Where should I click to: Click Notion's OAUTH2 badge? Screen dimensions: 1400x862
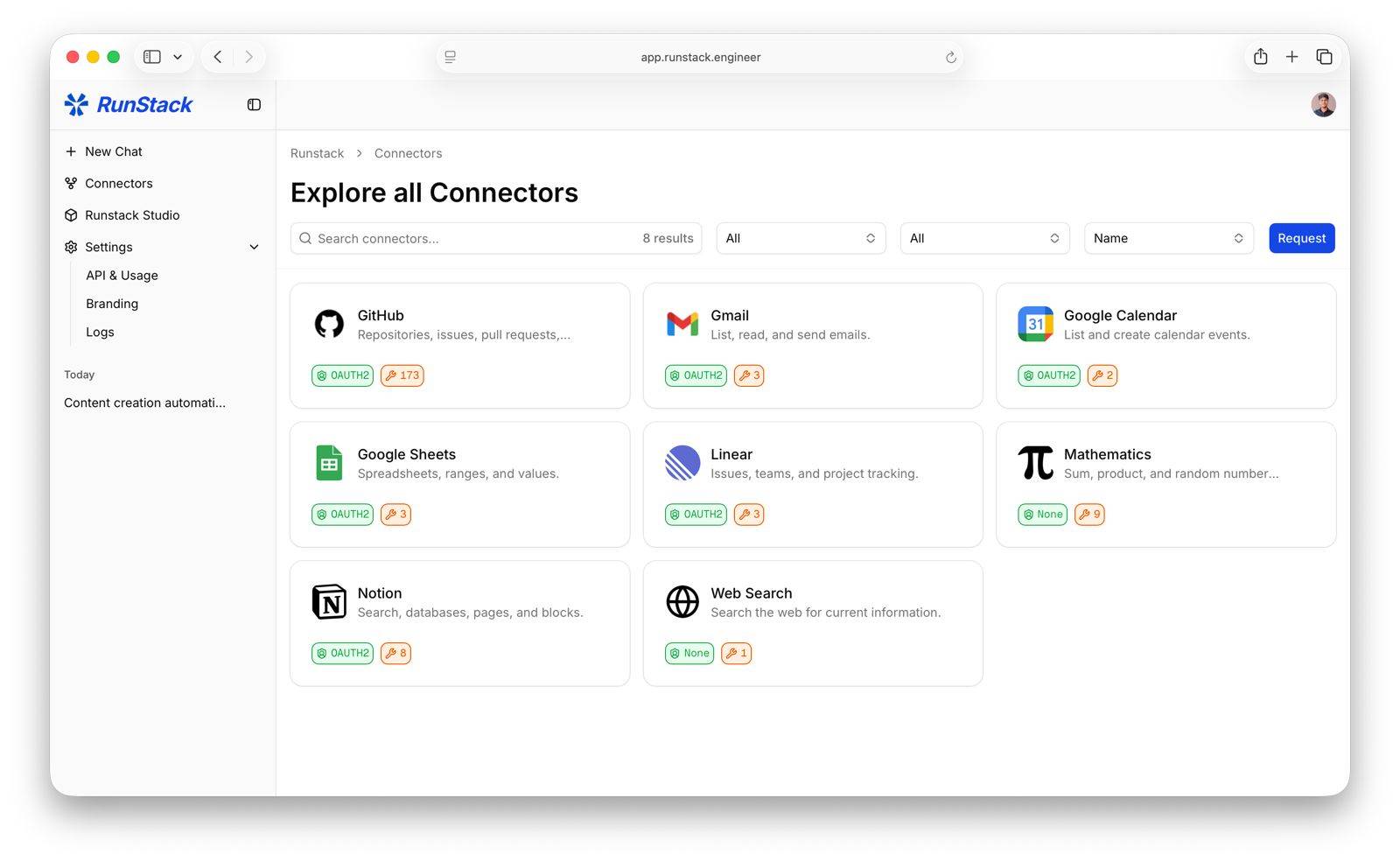[x=342, y=653]
